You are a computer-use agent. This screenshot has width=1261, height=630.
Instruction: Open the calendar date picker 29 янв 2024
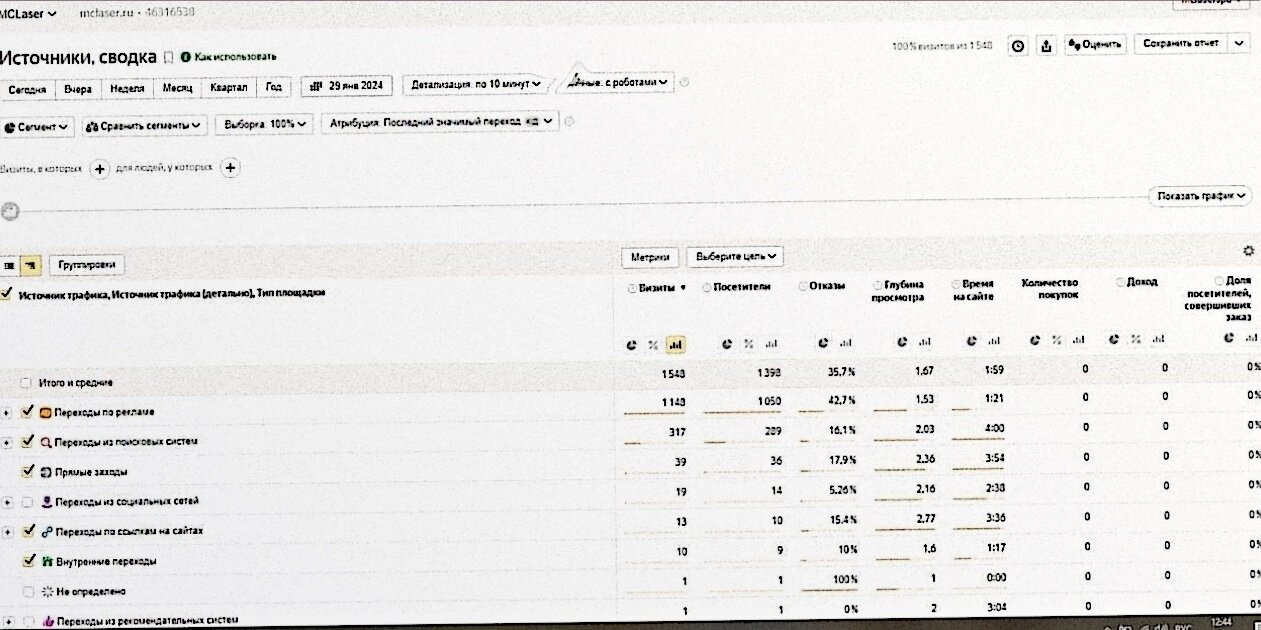(347, 86)
